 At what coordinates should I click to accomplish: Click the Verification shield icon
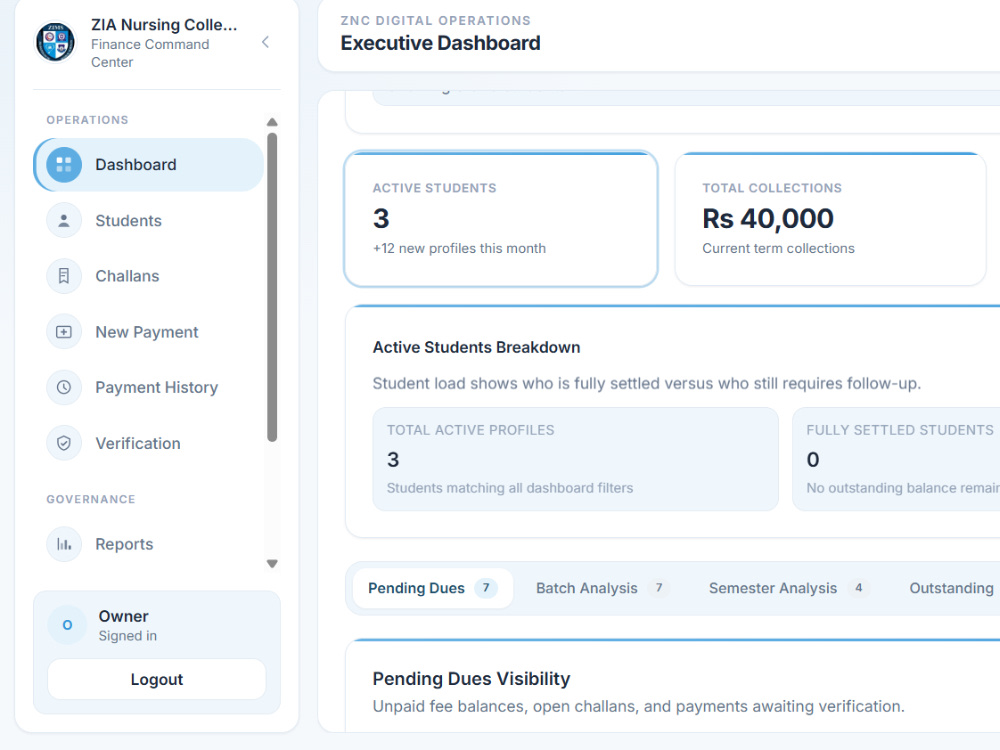click(x=64, y=443)
